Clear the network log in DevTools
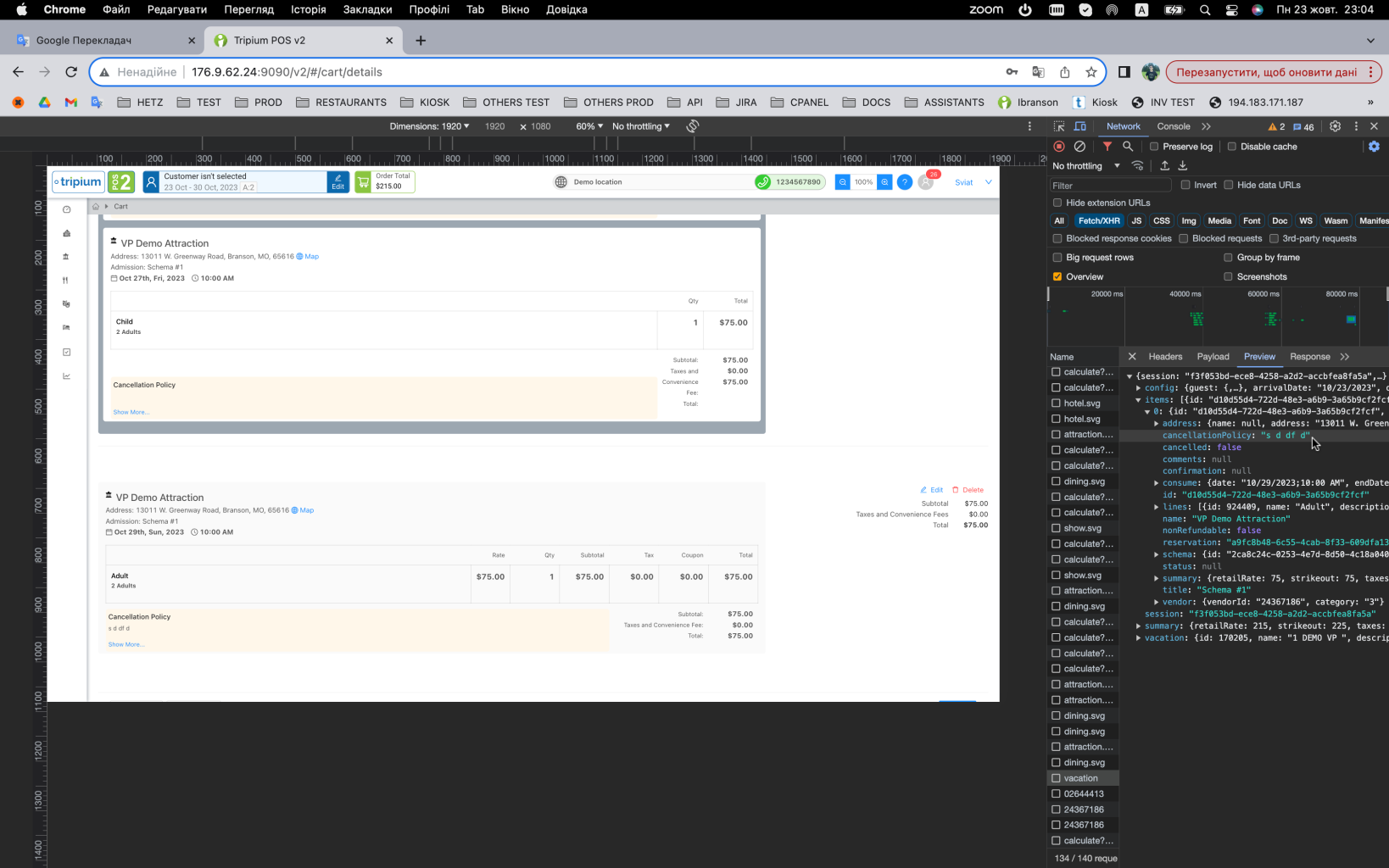This screenshot has width=1389, height=868. pos(1079,147)
